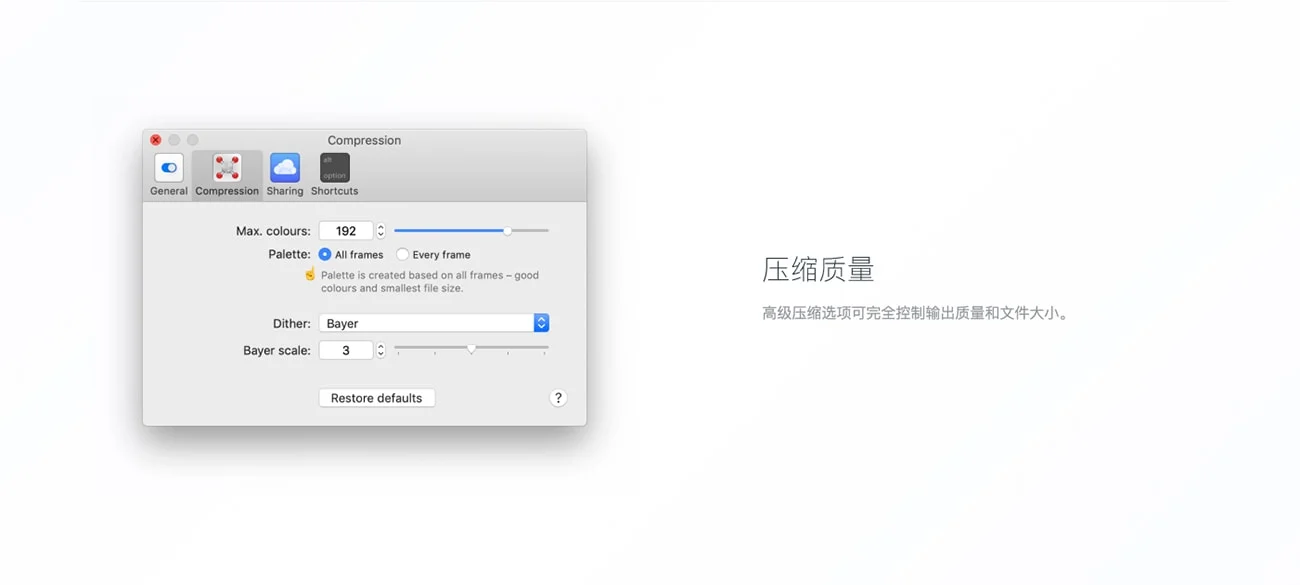The width and height of the screenshot is (1300, 585).
Task: Open the Sharing cloud icon pane
Action: click(x=285, y=168)
